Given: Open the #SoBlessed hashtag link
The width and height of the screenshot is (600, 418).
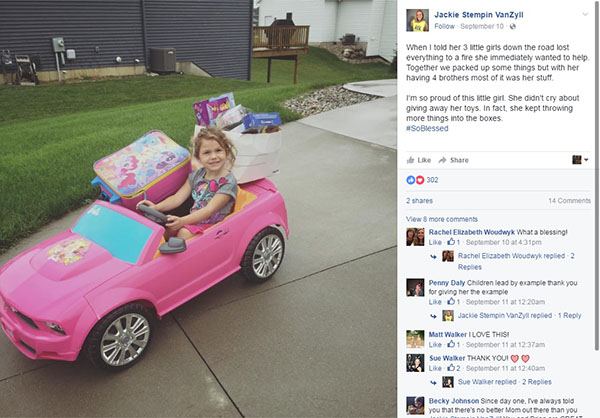Looking at the screenshot, I should coord(427,129).
